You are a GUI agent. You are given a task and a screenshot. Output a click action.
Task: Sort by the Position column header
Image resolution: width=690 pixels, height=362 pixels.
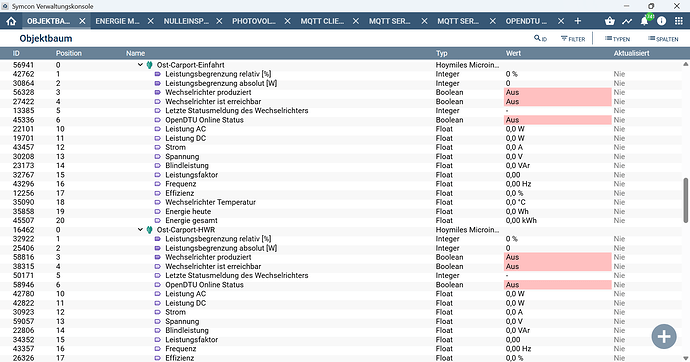click(x=69, y=53)
